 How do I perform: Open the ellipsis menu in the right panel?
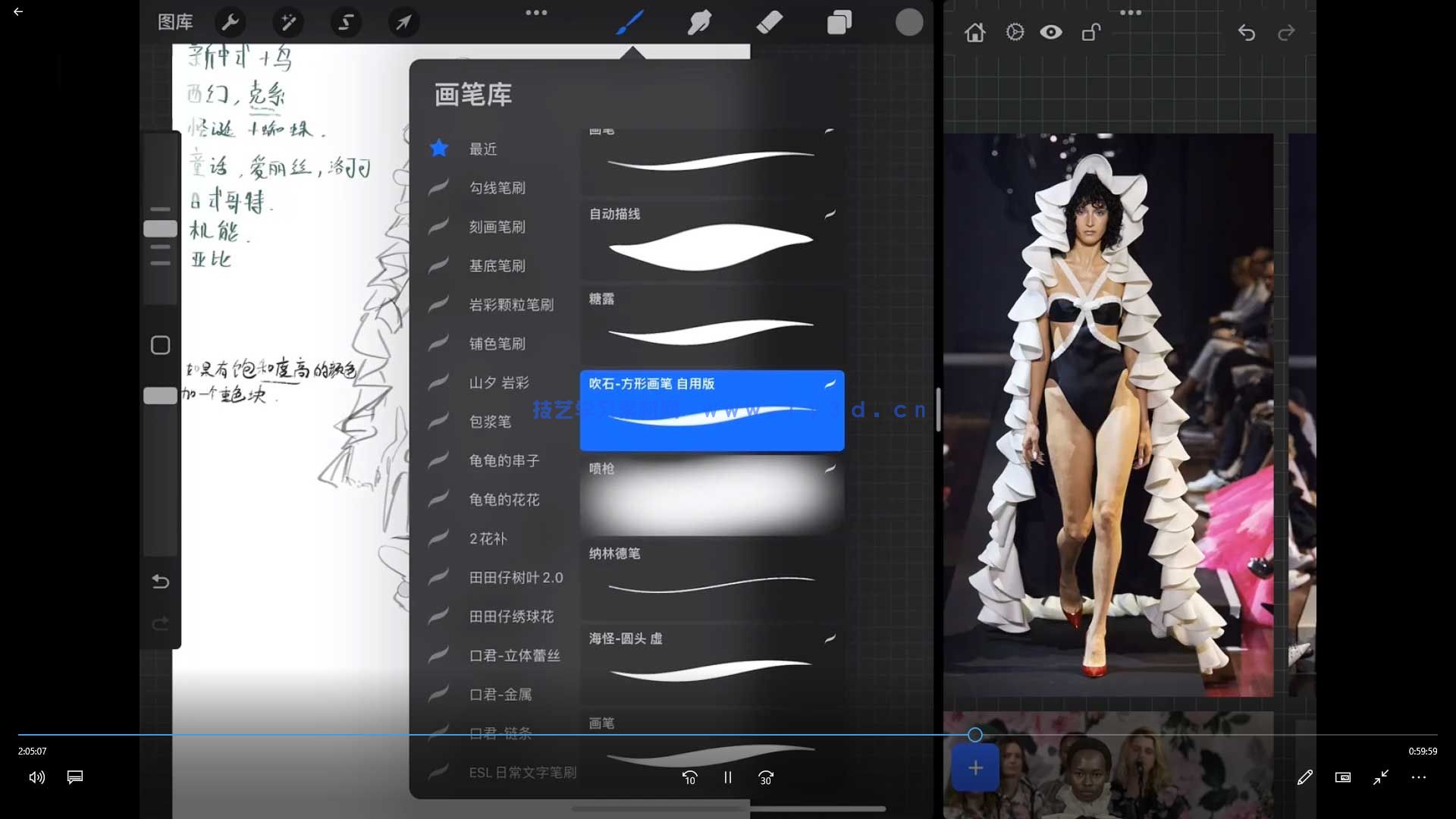[1131, 12]
